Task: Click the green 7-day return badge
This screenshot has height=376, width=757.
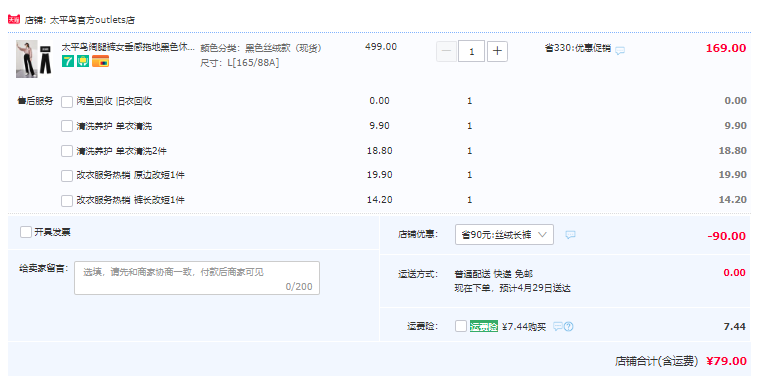Action: click(x=68, y=61)
